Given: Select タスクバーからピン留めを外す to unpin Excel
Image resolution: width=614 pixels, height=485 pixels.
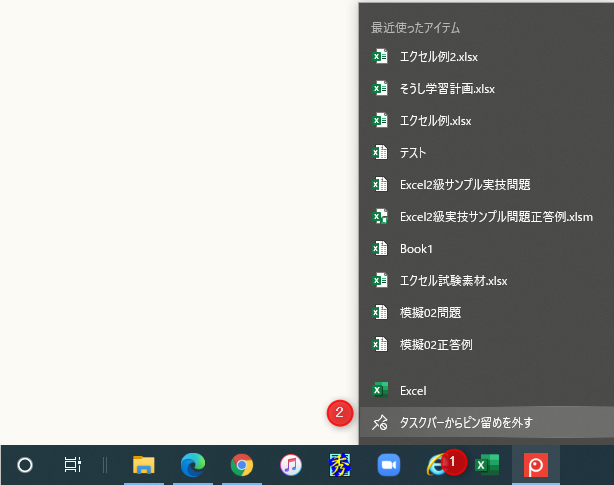Looking at the screenshot, I should [465, 422].
